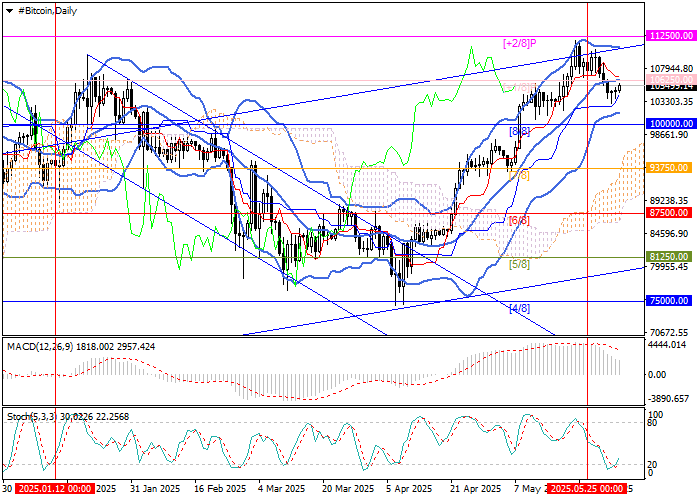The width and height of the screenshot is (700, 500).
Task: Click the 106250.00 pink price label
Action: click(x=670, y=78)
